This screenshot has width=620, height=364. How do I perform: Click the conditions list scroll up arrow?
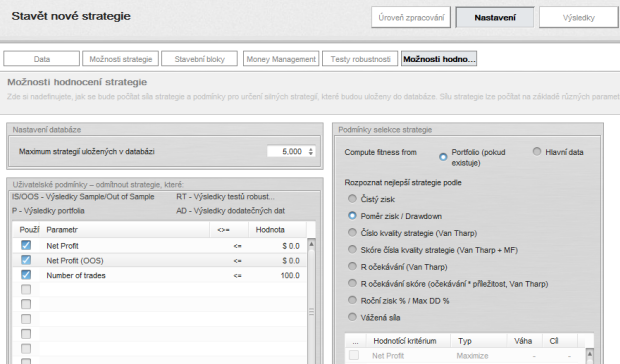coord(311,244)
